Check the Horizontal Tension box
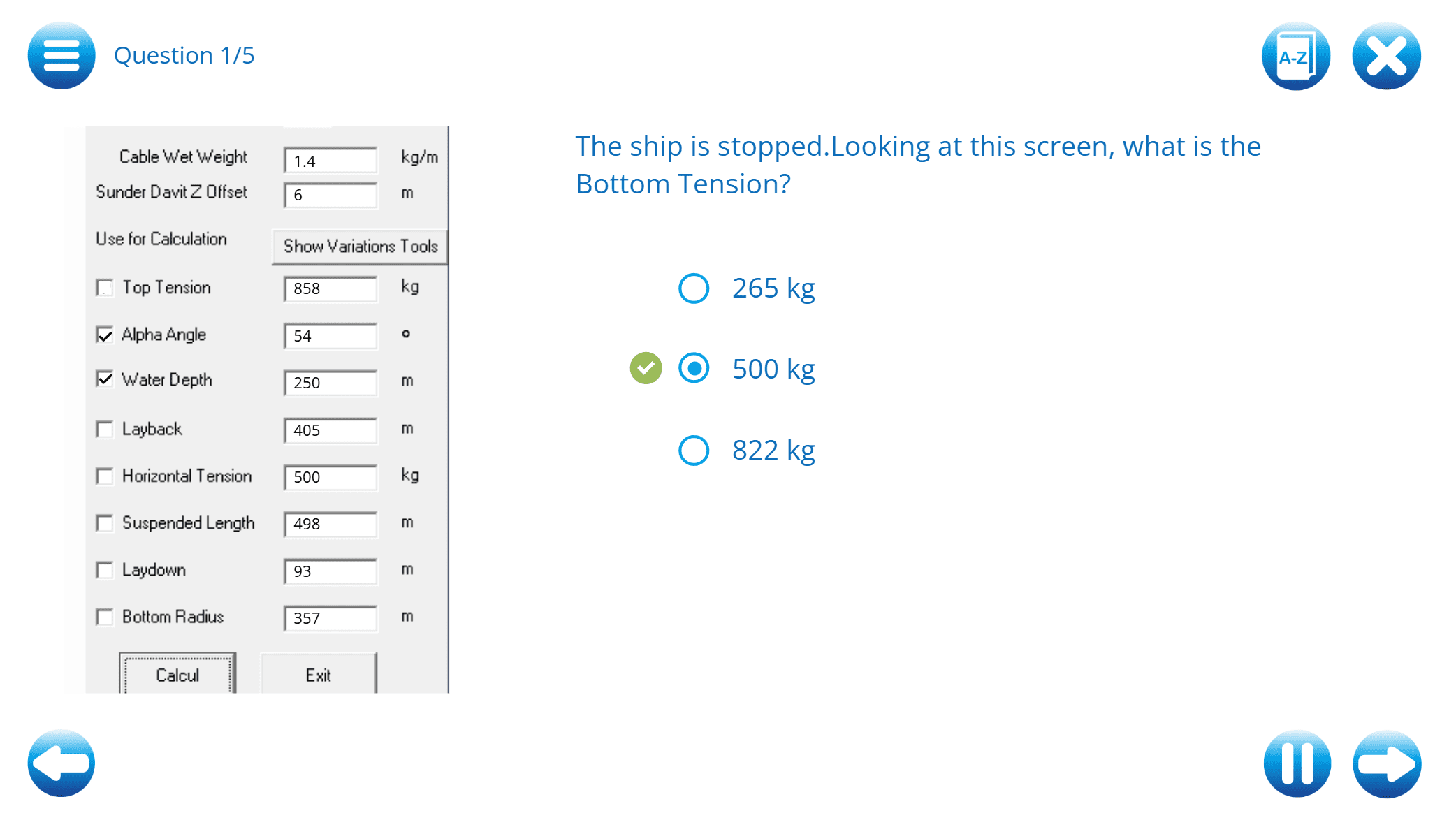The height and width of the screenshot is (827, 1456). click(105, 476)
